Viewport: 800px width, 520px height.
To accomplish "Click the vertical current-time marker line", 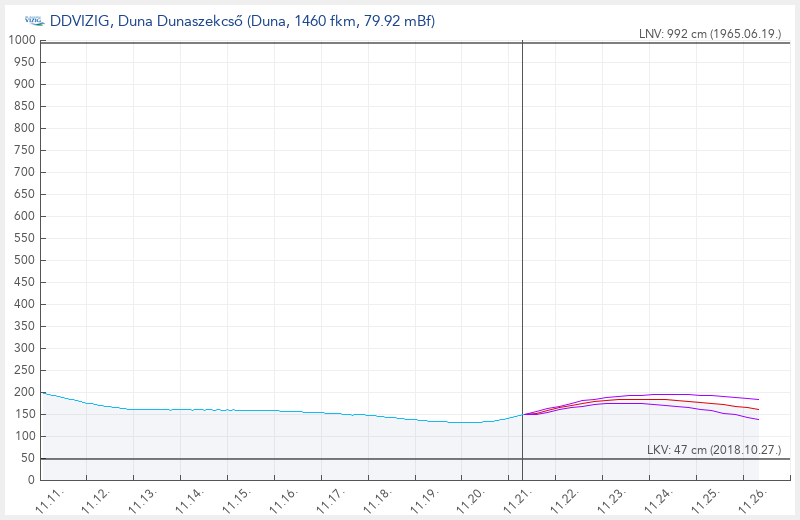I will [523, 250].
